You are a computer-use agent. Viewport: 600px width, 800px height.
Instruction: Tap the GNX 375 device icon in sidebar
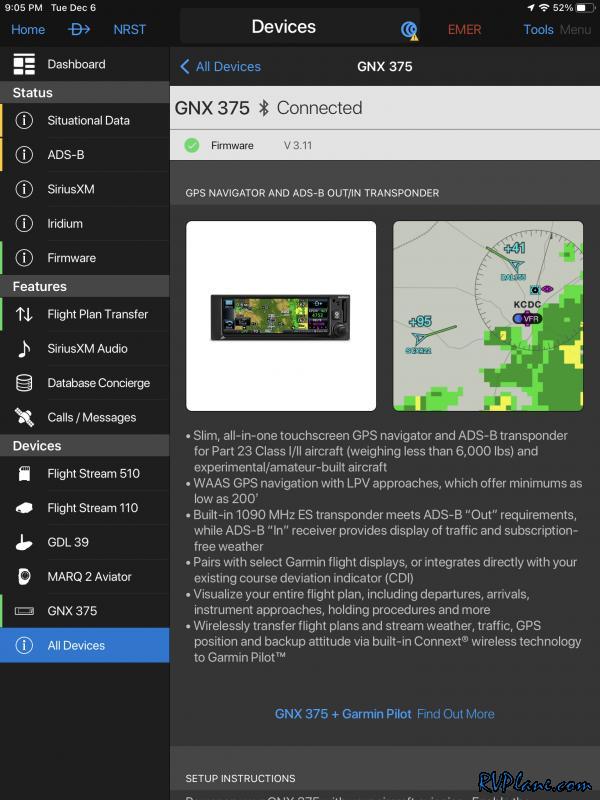[24, 611]
